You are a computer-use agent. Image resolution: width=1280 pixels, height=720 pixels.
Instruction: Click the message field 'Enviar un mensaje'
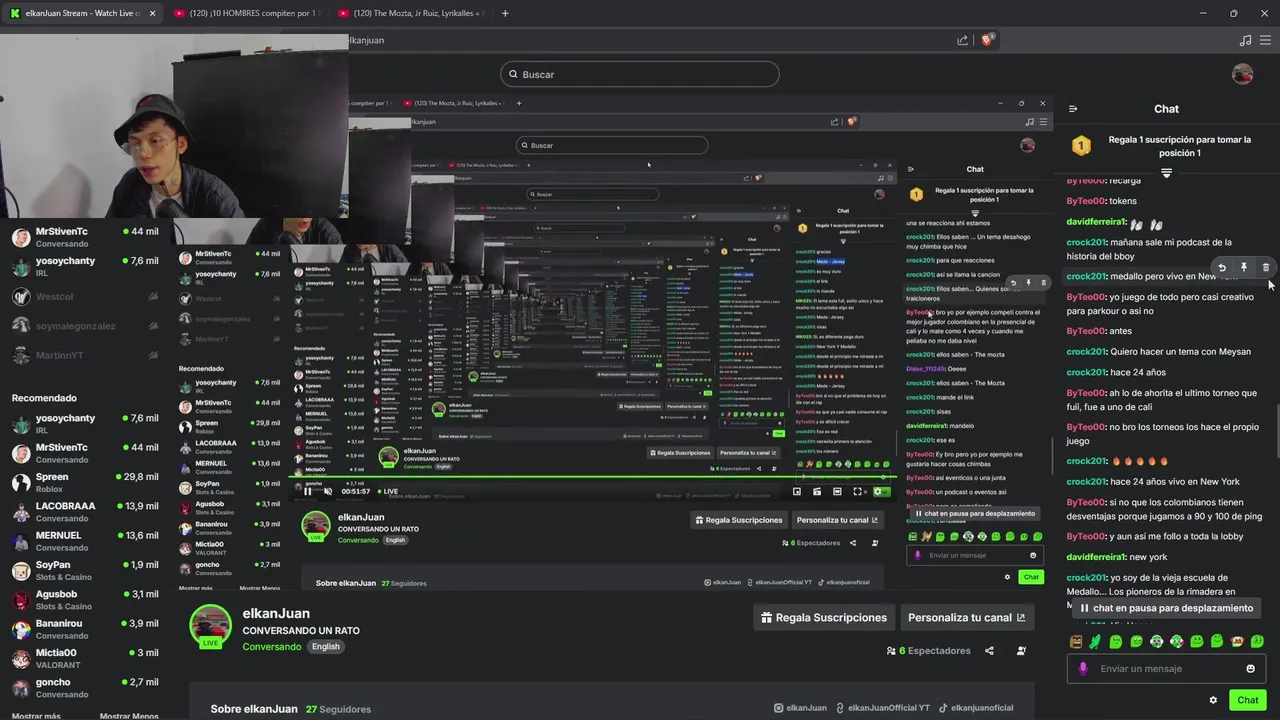pyautogui.click(x=1166, y=669)
